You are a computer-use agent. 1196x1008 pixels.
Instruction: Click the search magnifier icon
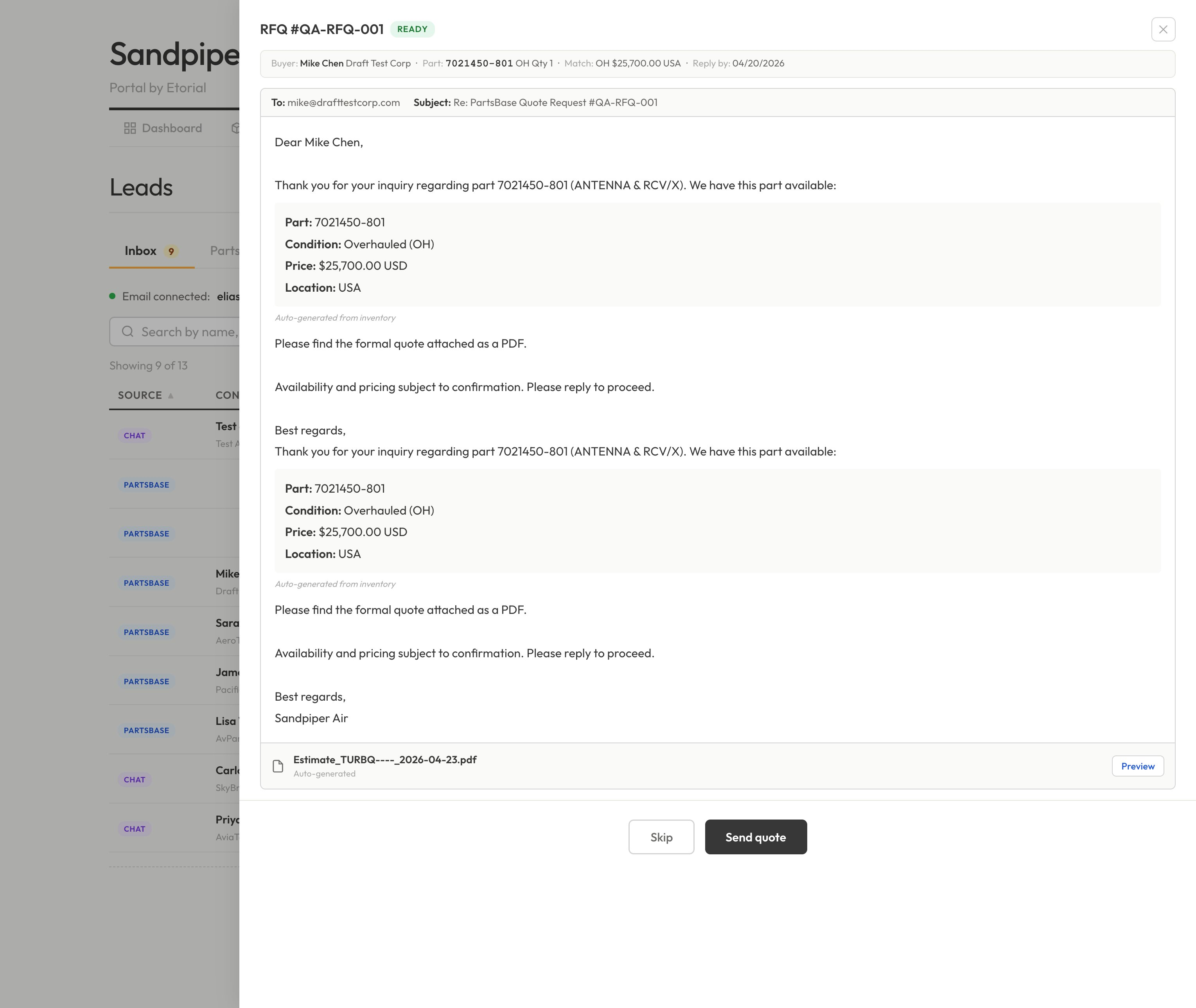click(128, 332)
